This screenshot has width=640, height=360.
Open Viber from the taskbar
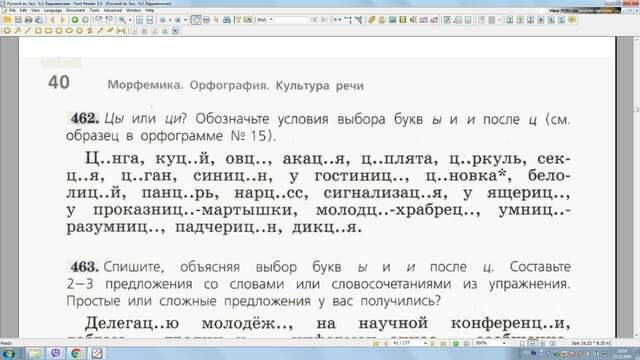click(56, 353)
